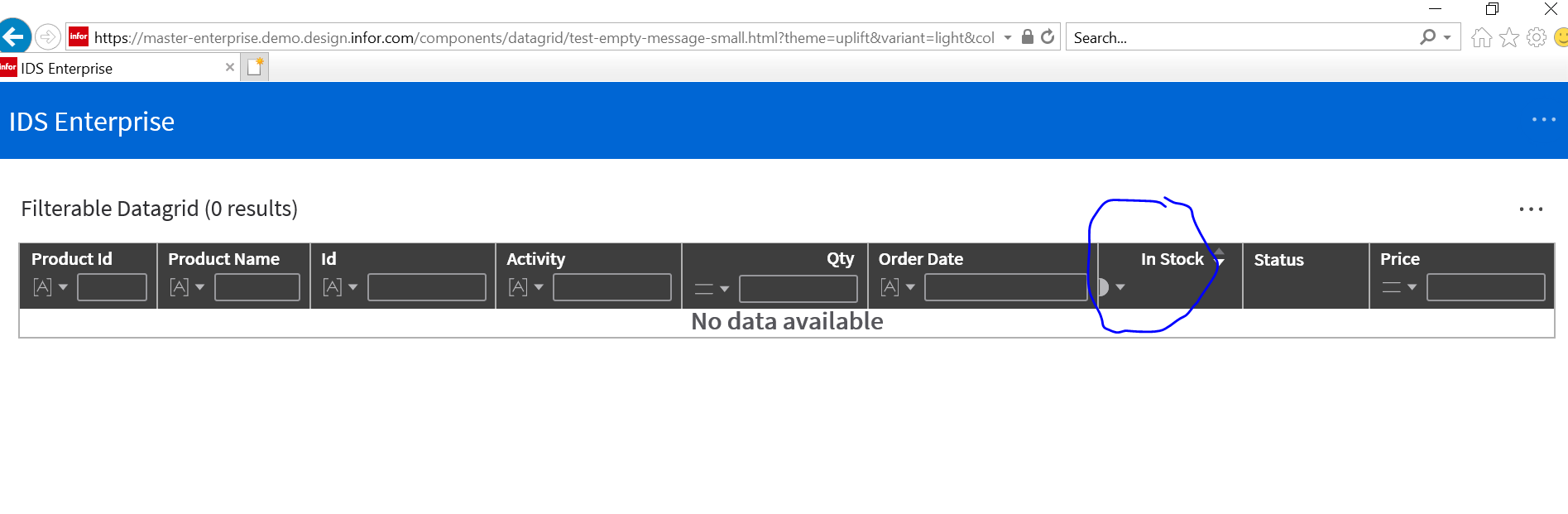Viewport: 1568px width, 514px height.
Task: Sort by Qty column header
Action: click(840, 259)
